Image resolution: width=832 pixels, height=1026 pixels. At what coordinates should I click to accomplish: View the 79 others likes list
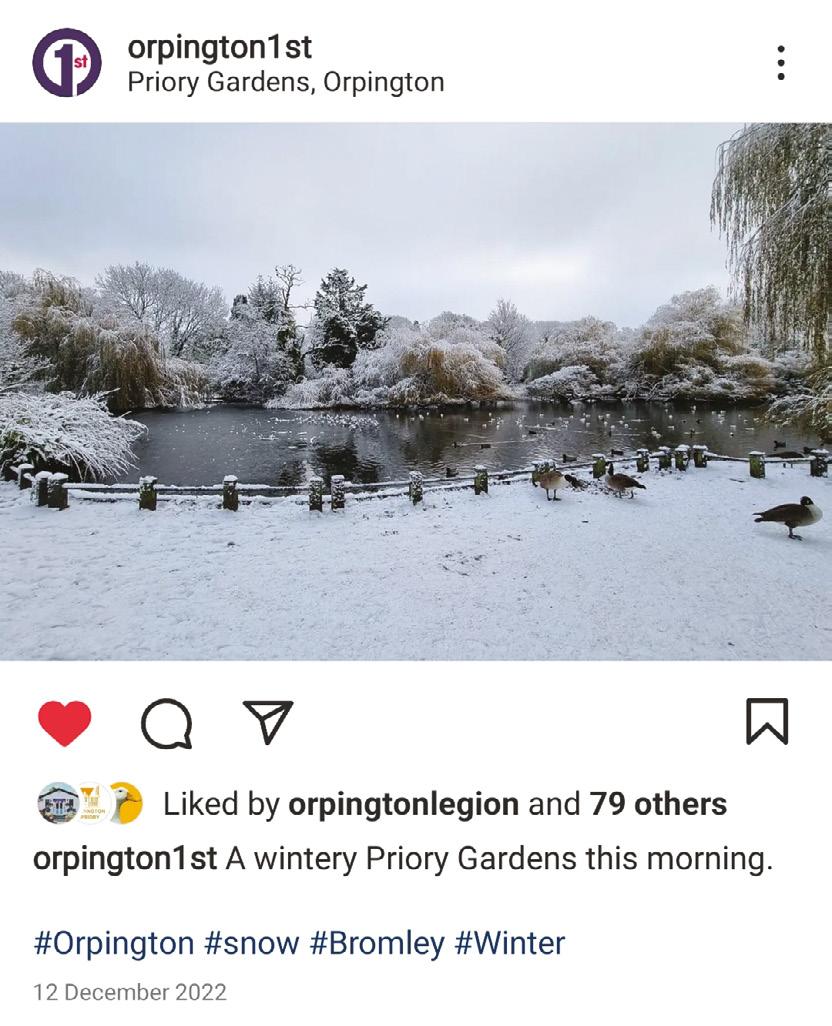[x=658, y=804]
